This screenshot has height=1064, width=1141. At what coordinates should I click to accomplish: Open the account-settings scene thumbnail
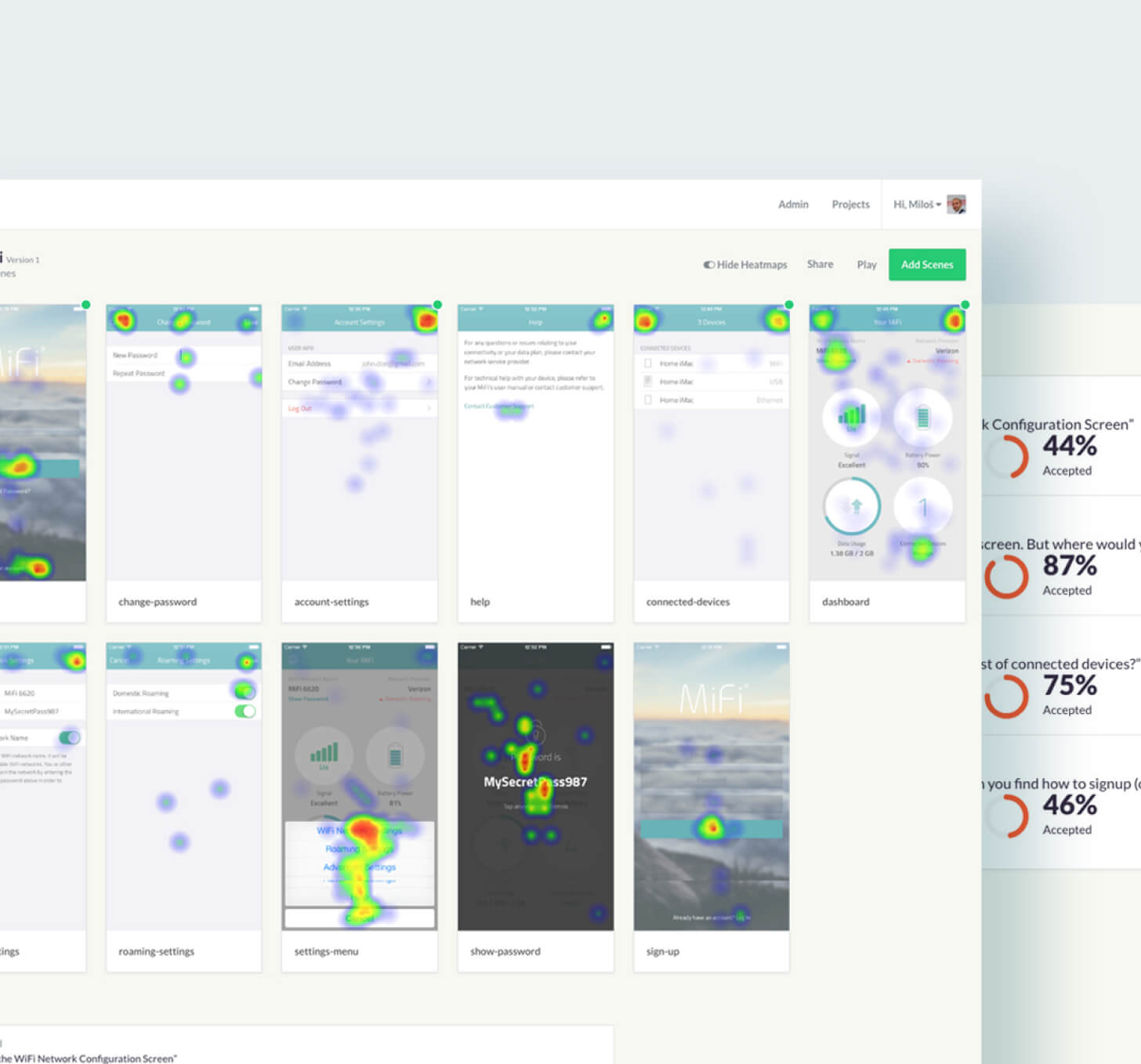pyautogui.click(x=360, y=443)
